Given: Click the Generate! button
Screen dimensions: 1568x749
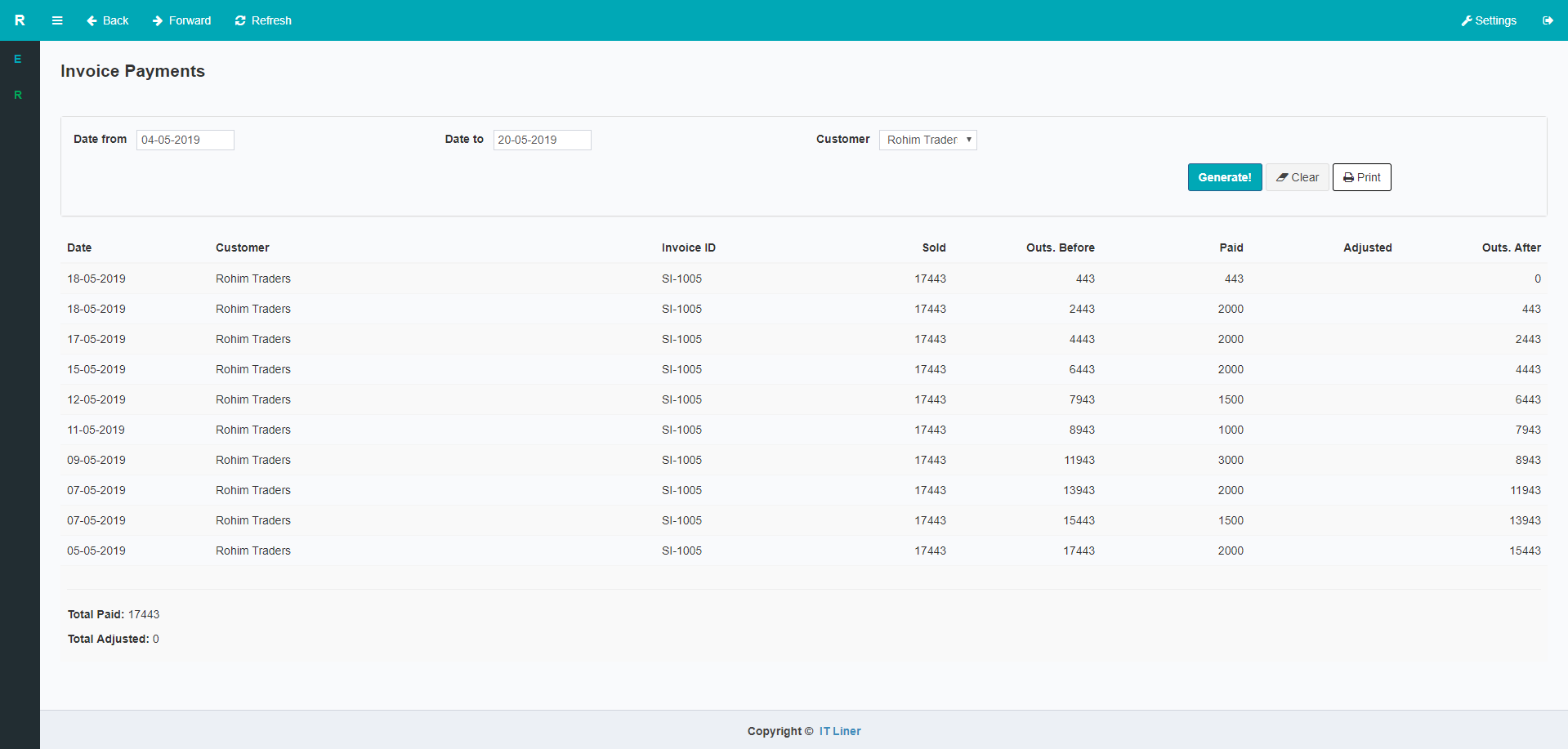Looking at the screenshot, I should 1224,176.
